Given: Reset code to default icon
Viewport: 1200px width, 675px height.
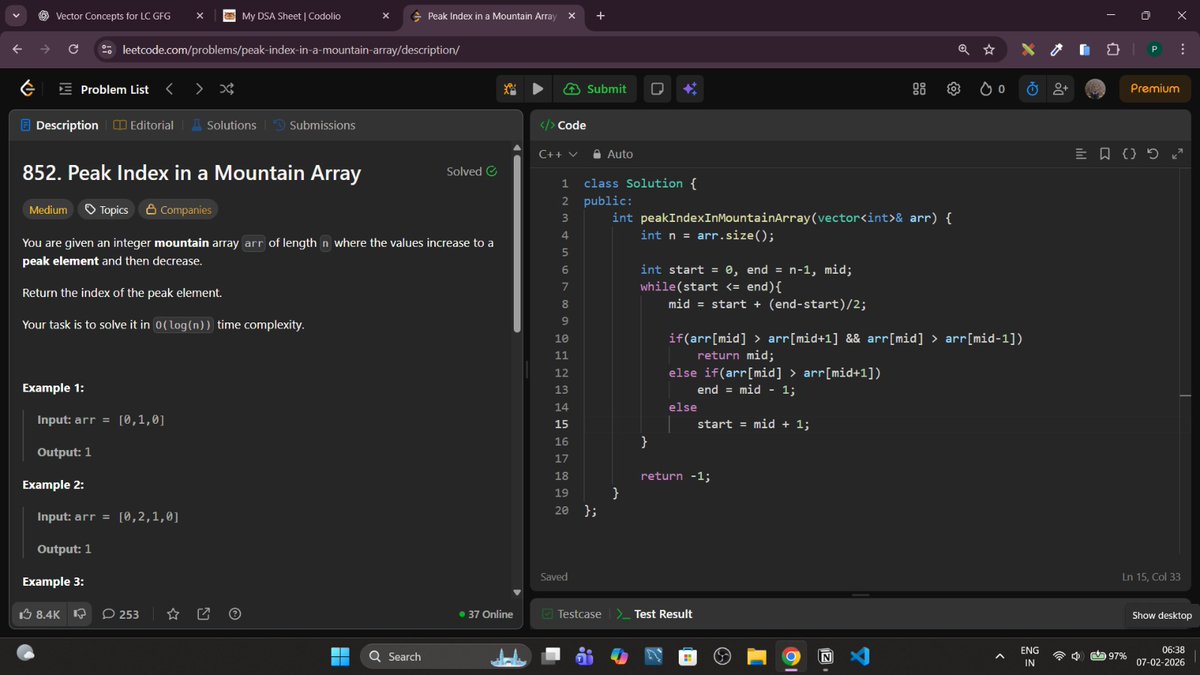Looking at the screenshot, I should 1153,154.
